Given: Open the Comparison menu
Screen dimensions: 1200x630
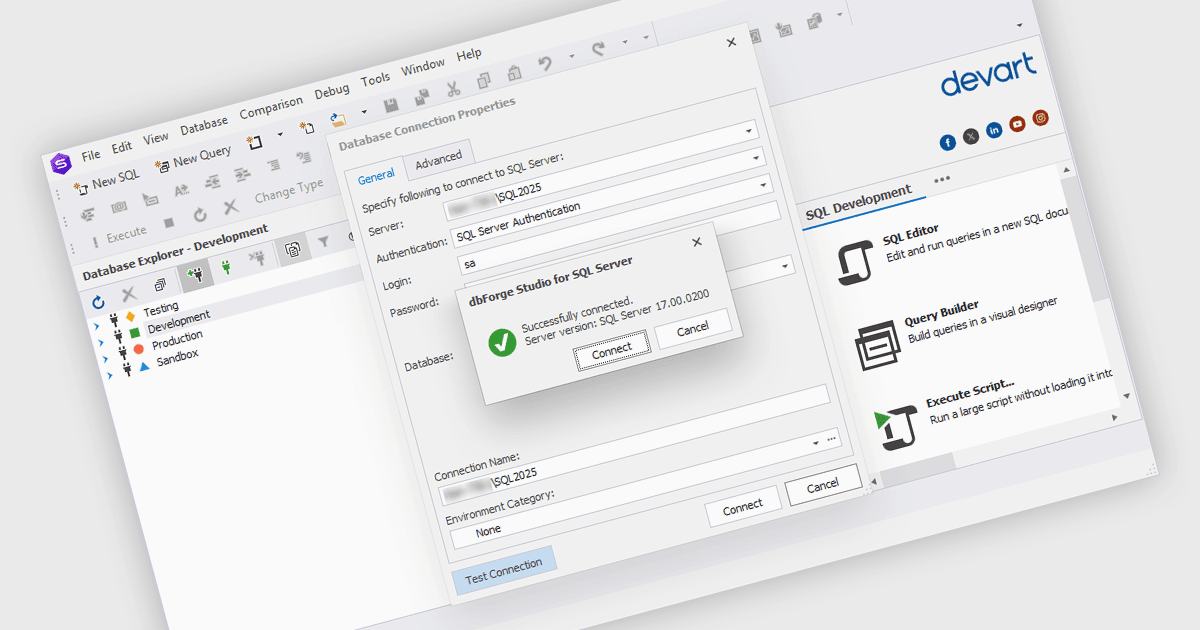Looking at the screenshot, I should (271, 107).
